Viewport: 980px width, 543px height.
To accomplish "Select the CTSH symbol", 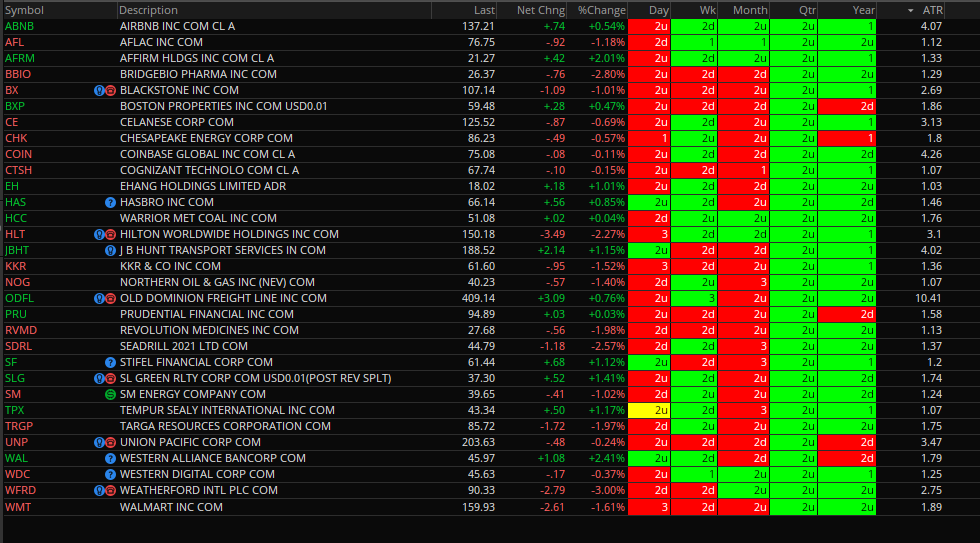I will [18, 170].
